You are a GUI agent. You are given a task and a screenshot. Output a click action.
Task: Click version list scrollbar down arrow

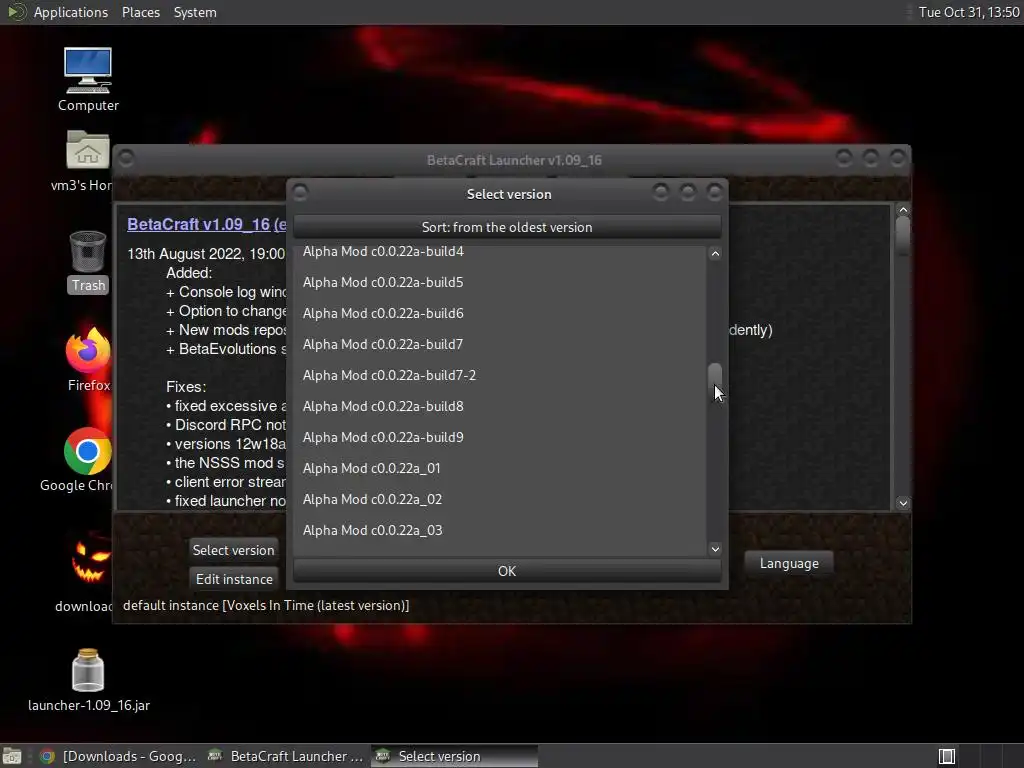[715, 549]
